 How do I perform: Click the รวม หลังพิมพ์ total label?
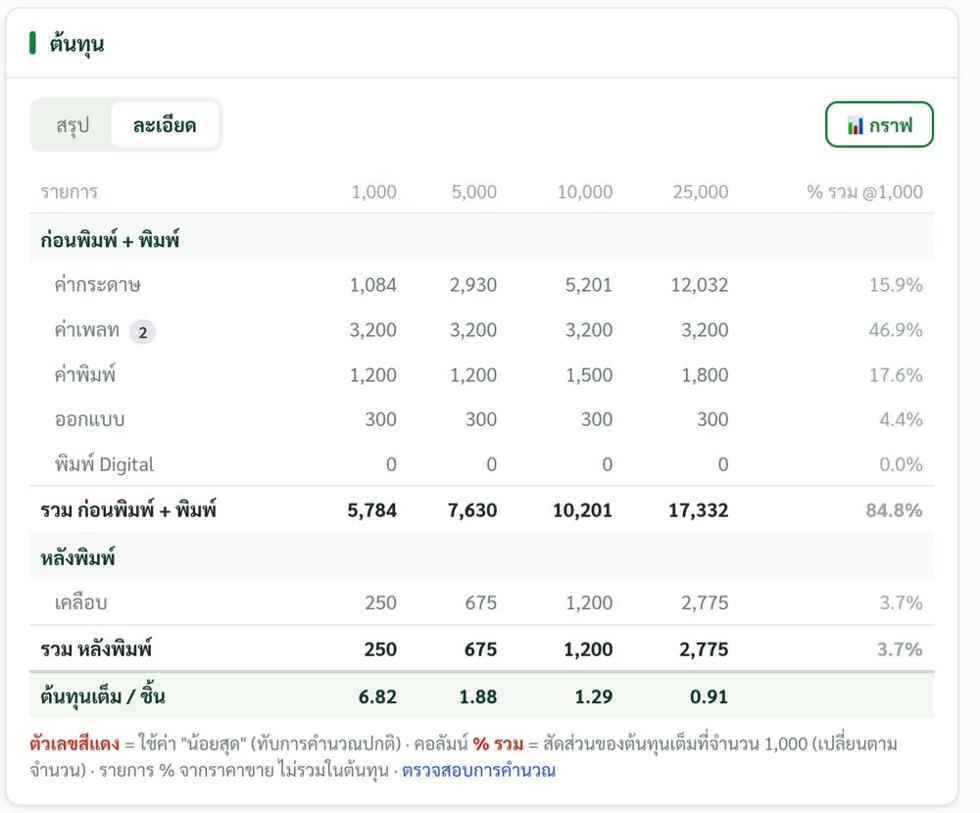96,649
